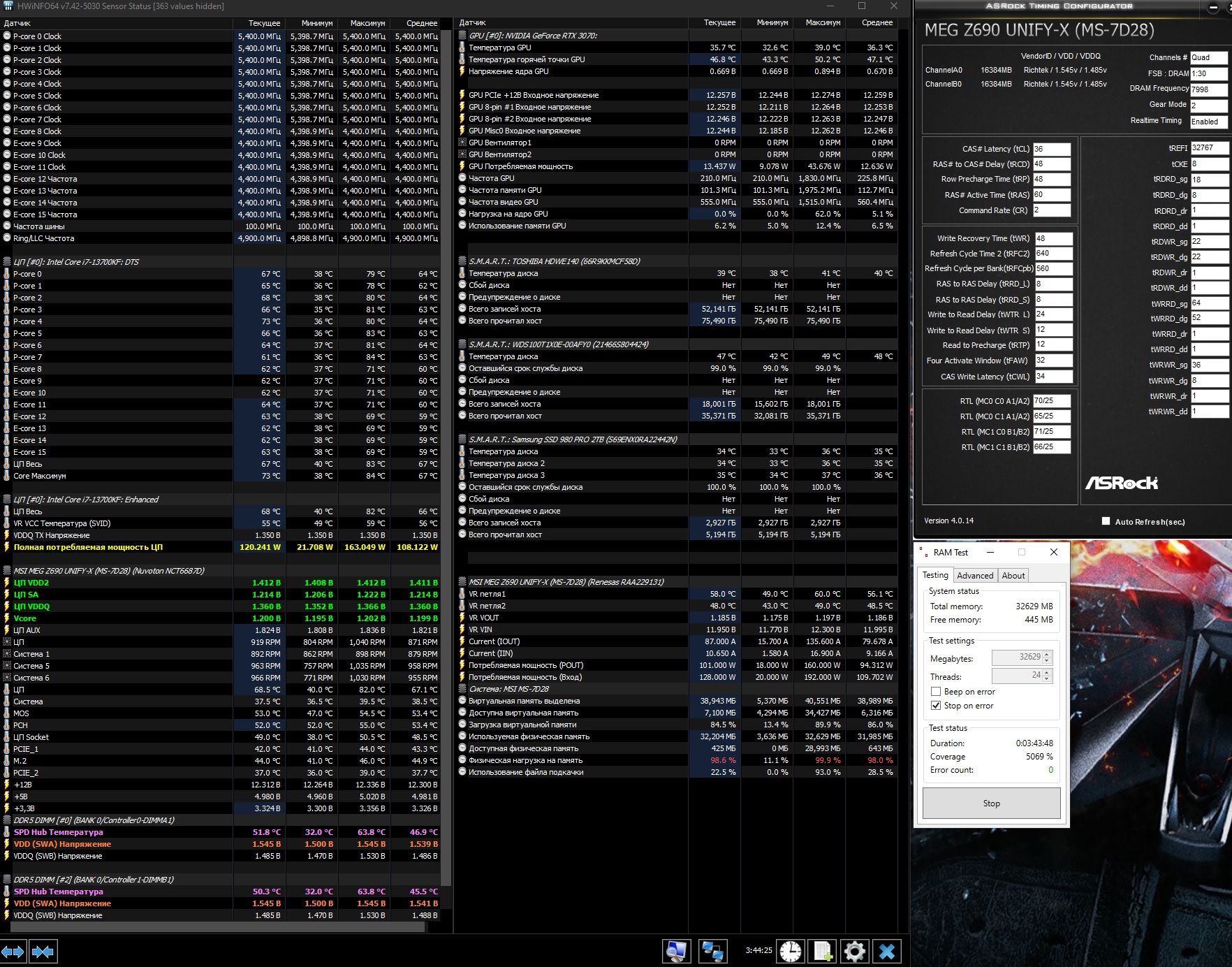Select the Samsung SSD 980 PRO 2TB S.M.A.R.T. header
Viewport: 1232px width, 967px height.
coord(573,439)
